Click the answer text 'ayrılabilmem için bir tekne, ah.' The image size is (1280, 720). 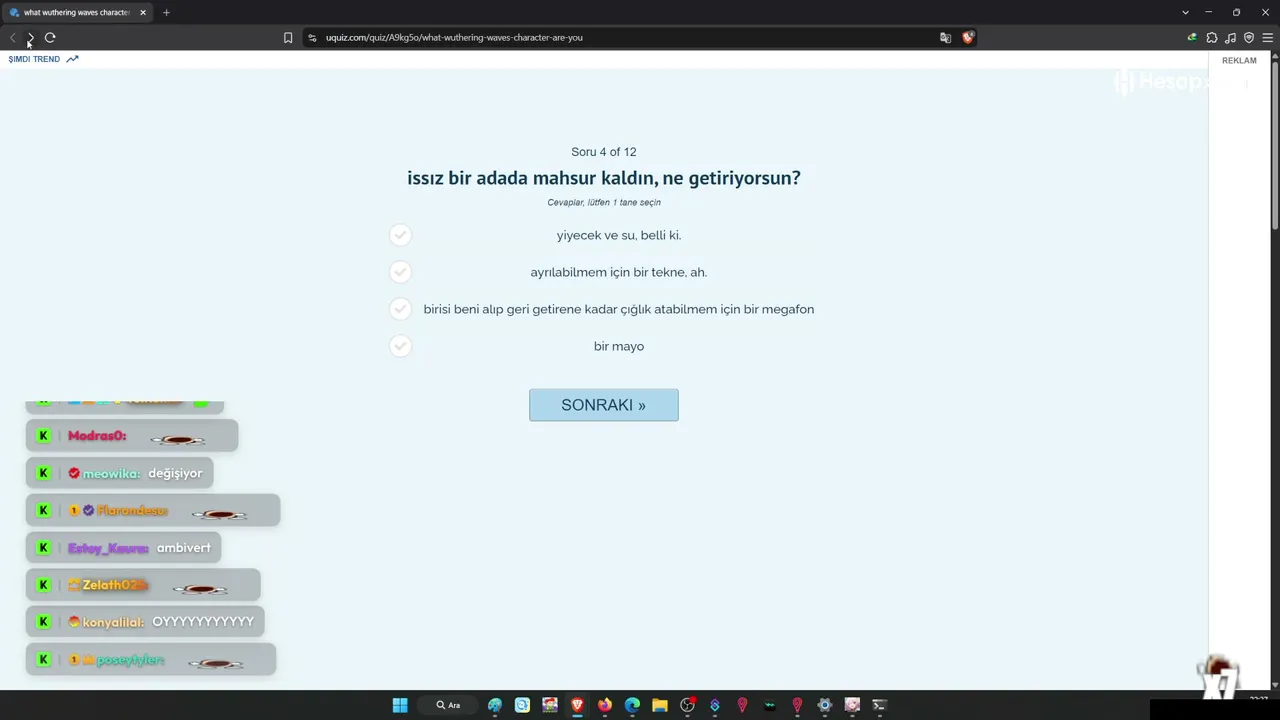tap(619, 272)
